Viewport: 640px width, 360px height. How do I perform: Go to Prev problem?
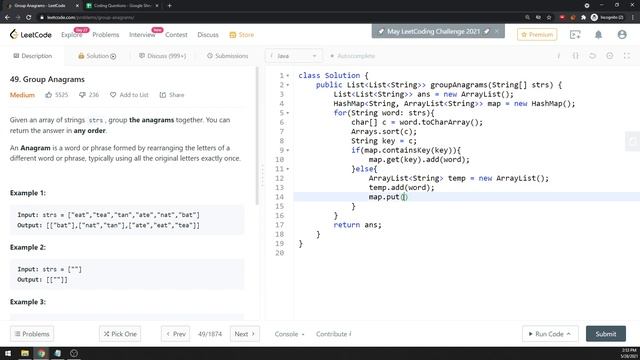click(x=176, y=334)
